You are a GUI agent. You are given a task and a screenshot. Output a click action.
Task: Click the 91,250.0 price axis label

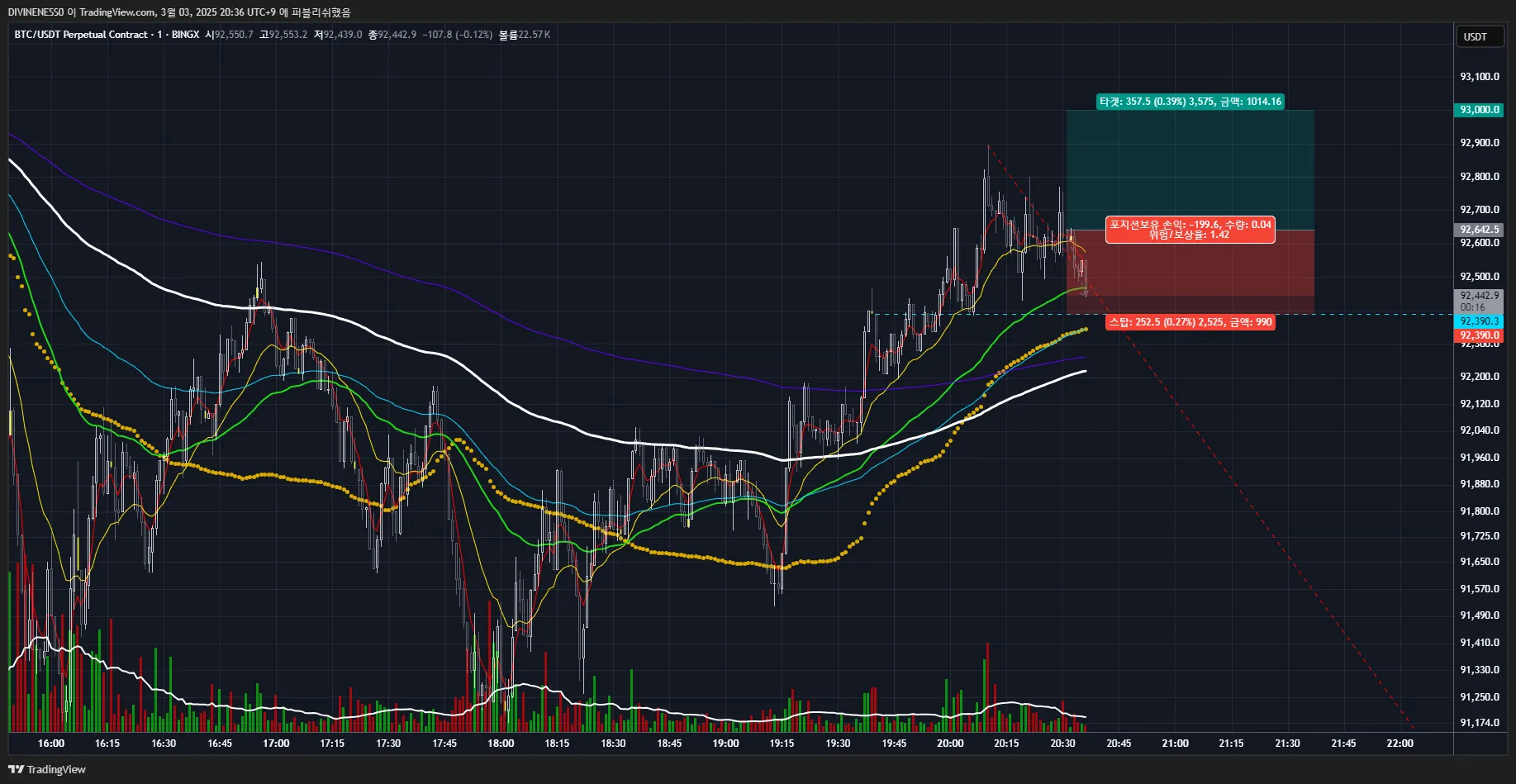(1480, 697)
